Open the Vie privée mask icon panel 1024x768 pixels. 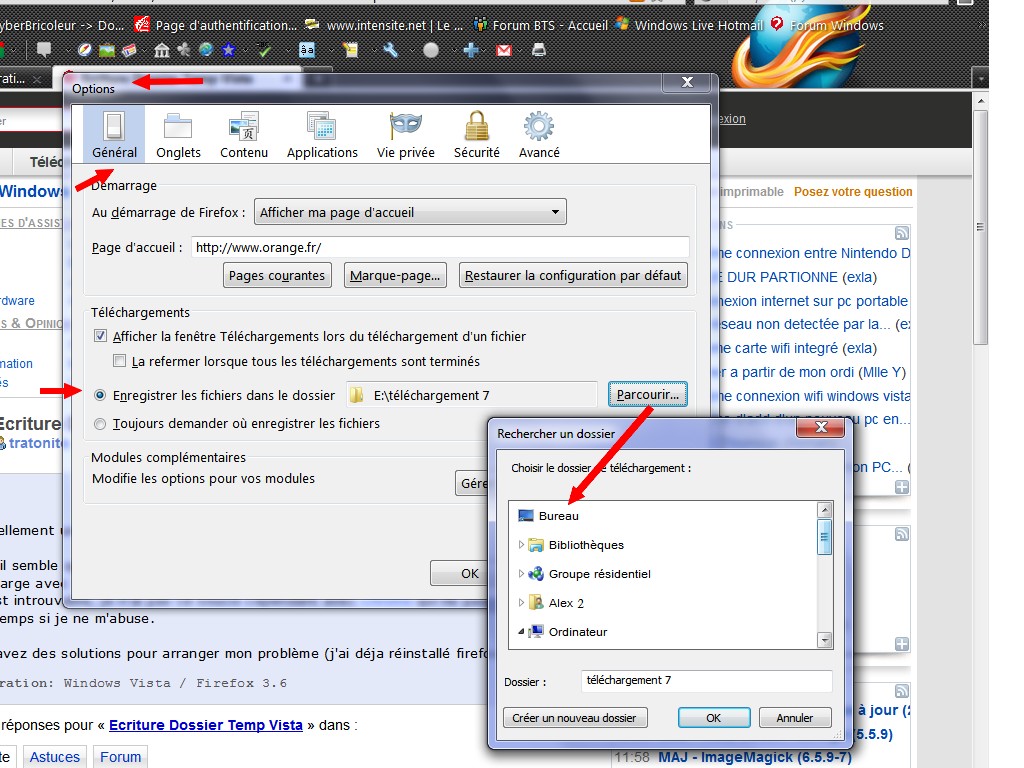click(405, 134)
